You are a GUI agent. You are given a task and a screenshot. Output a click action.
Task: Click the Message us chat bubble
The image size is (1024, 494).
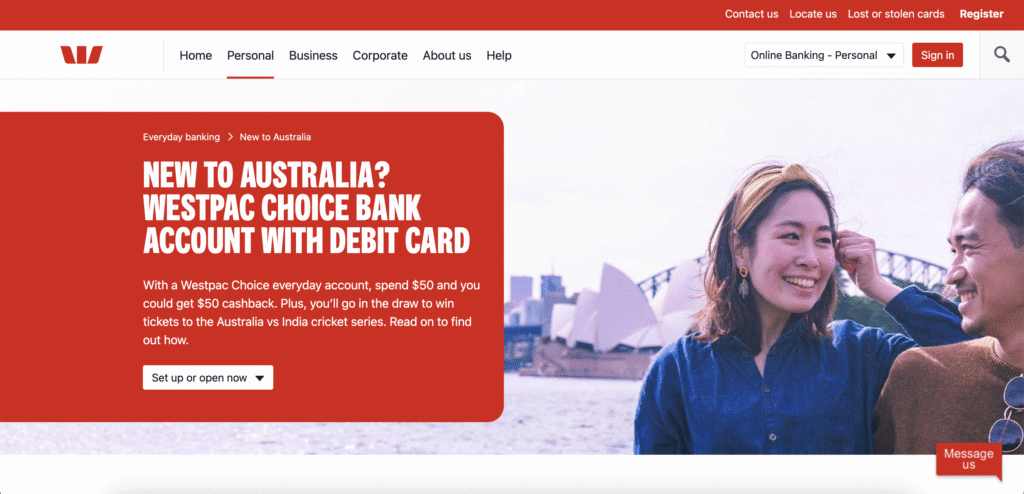coord(968,459)
